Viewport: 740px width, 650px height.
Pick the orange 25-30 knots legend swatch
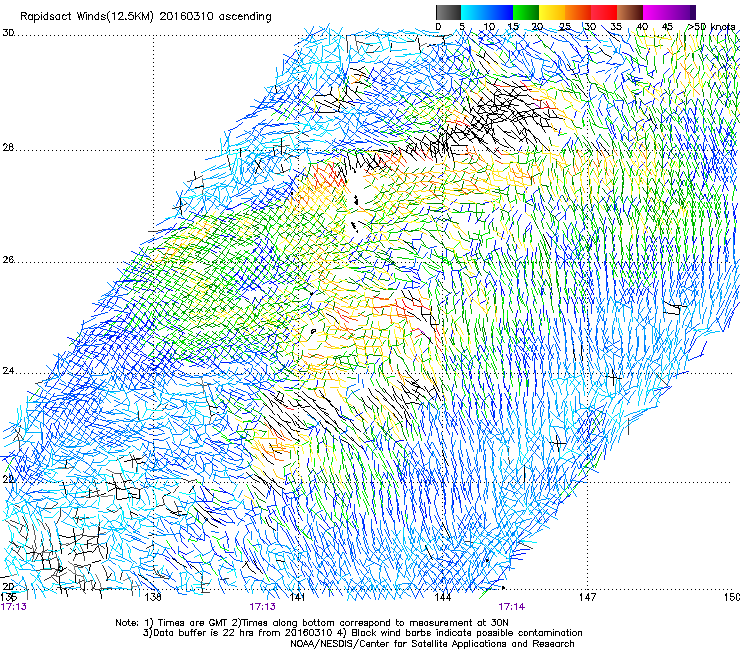pyautogui.click(x=578, y=12)
